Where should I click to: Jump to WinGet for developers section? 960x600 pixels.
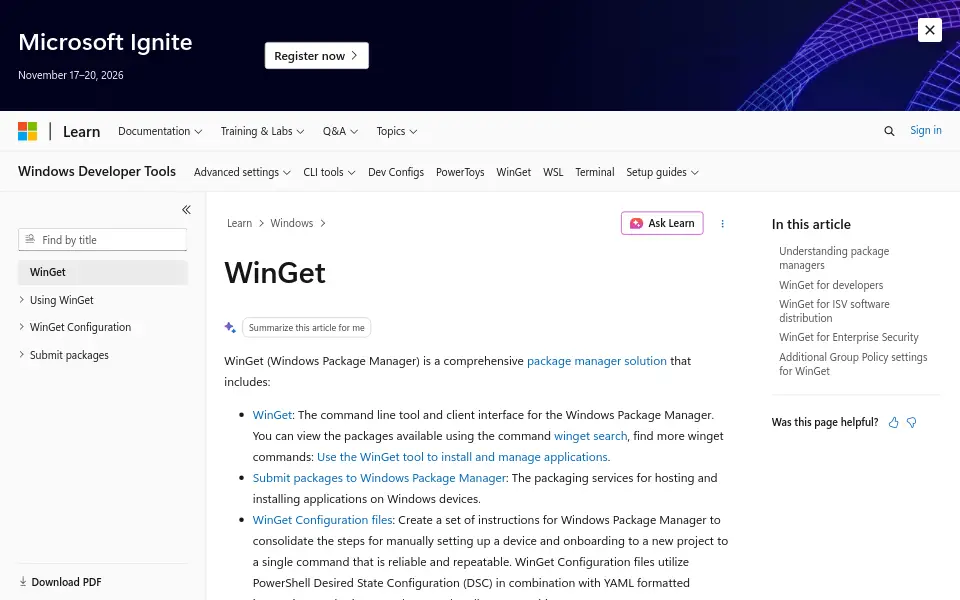(831, 285)
